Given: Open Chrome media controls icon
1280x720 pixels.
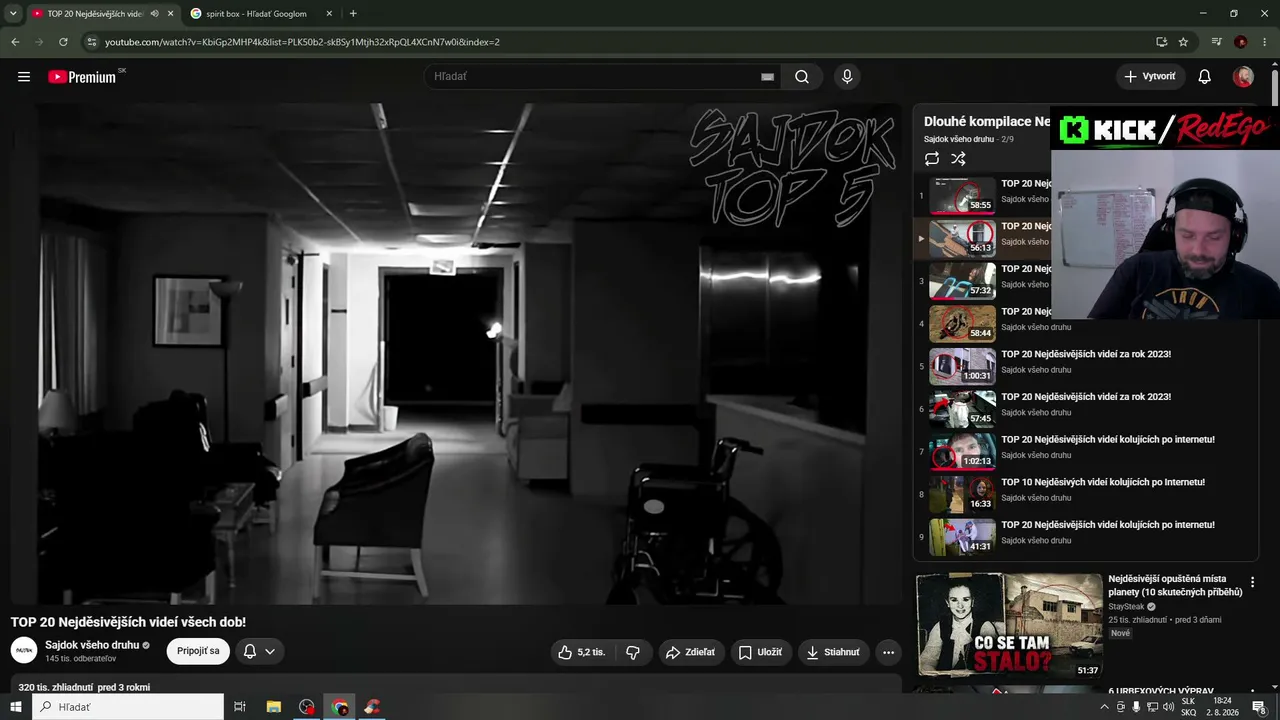Looking at the screenshot, I should pyautogui.click(x=1216, y=42).
